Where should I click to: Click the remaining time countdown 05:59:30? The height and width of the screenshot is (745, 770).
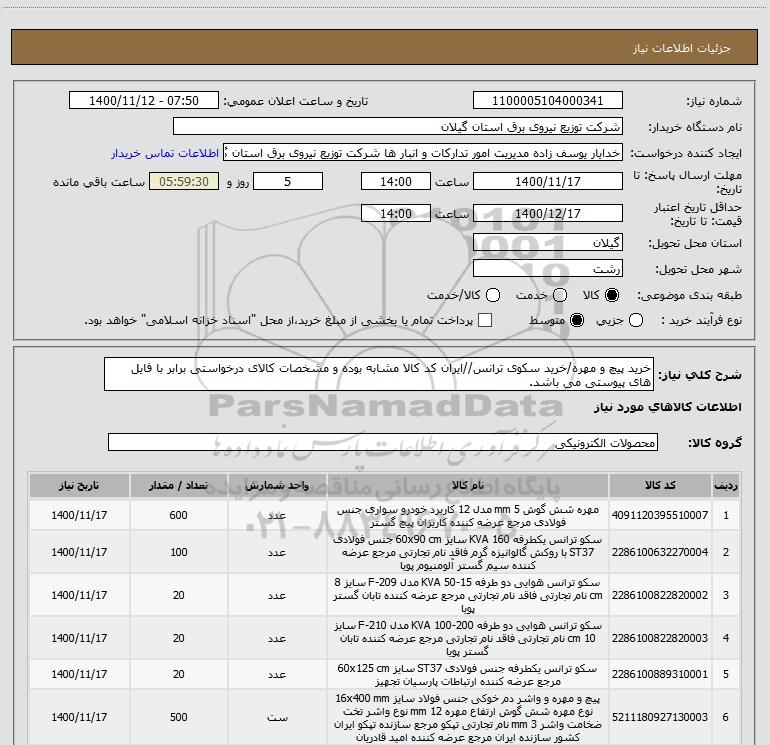click(x=184, y=182)
